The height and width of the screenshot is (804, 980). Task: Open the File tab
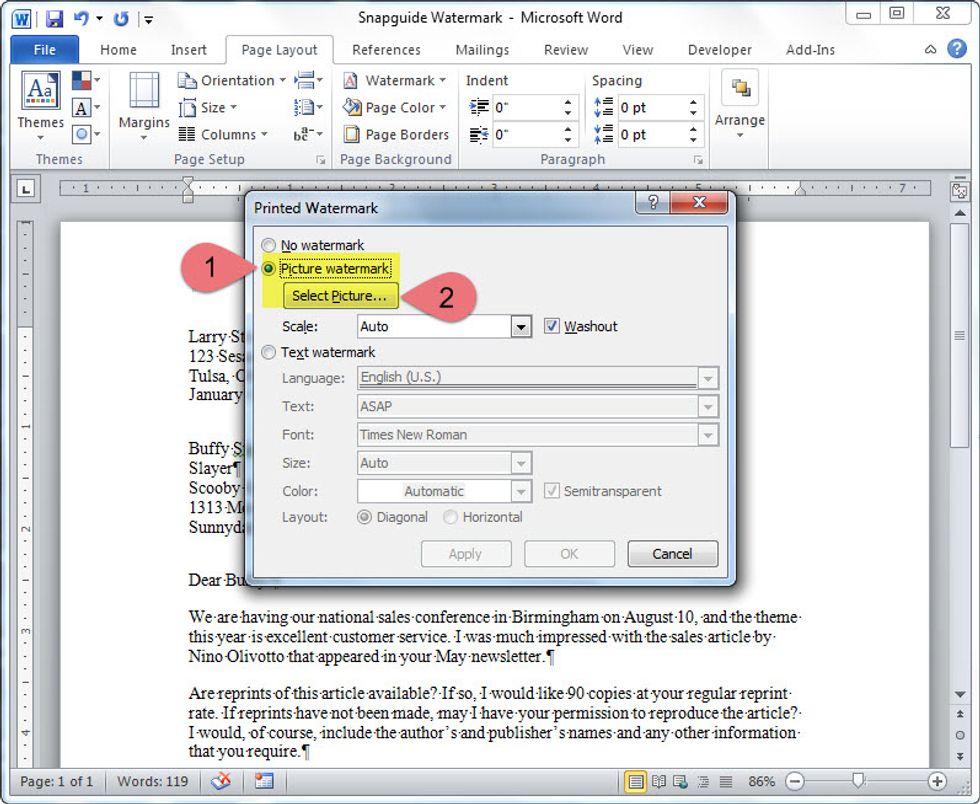(x=45, y=50)
